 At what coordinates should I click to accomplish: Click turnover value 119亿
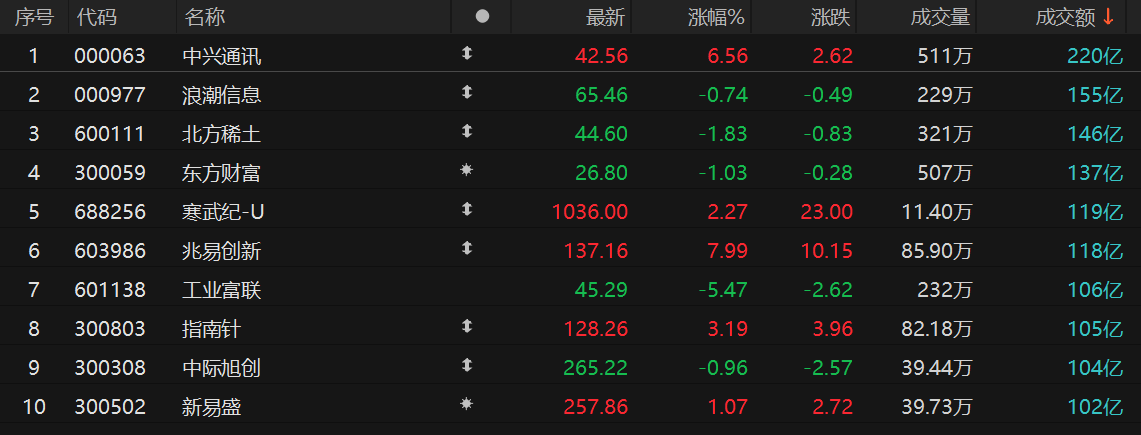point(1095,212)
